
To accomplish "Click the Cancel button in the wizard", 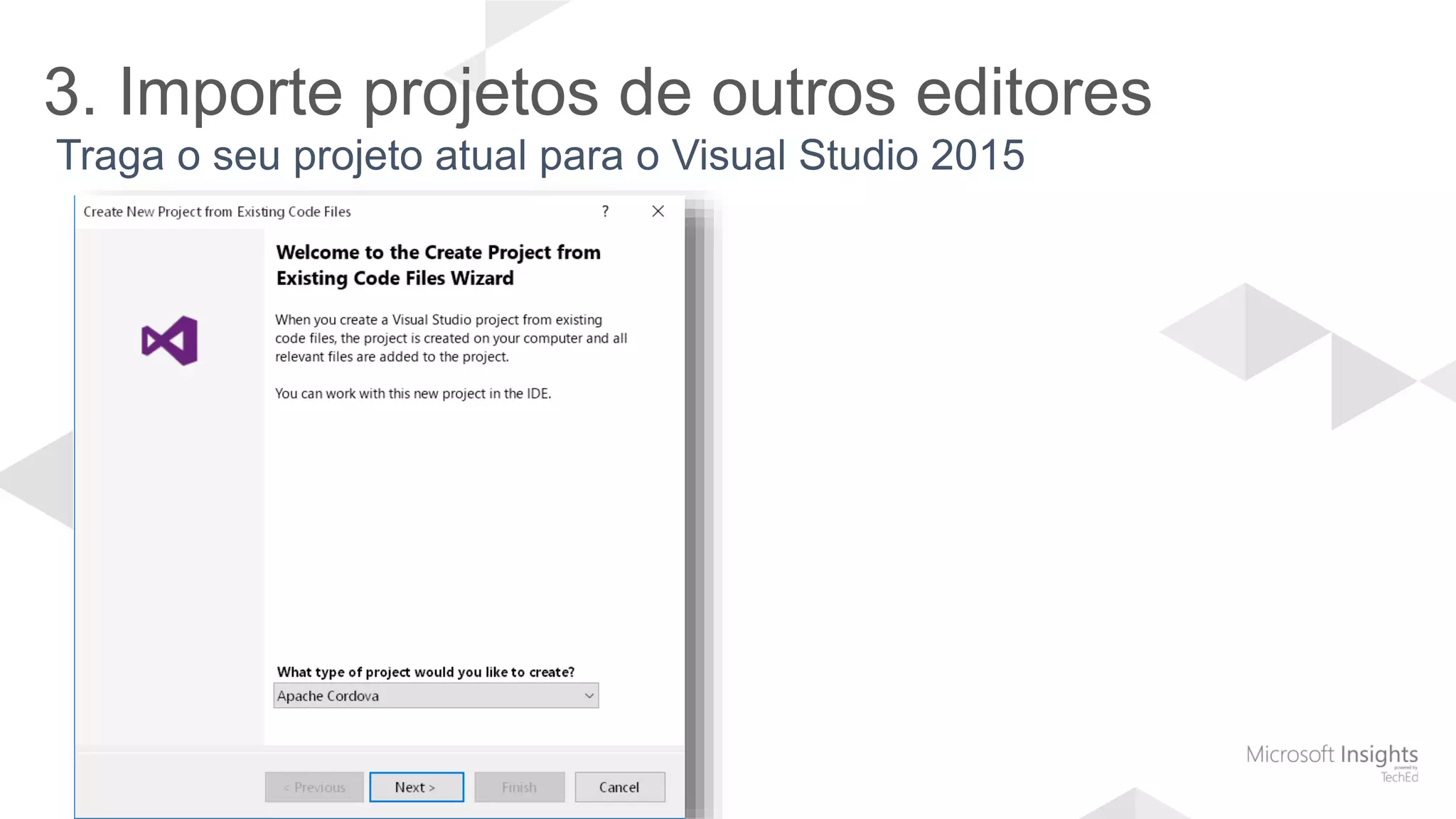I will (x=620, y=787).
